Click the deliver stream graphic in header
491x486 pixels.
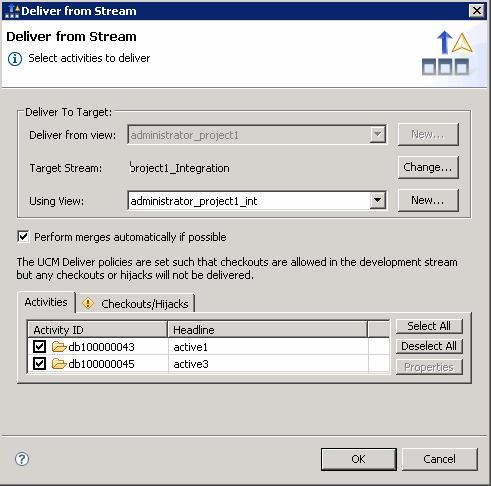coord(447,53)
